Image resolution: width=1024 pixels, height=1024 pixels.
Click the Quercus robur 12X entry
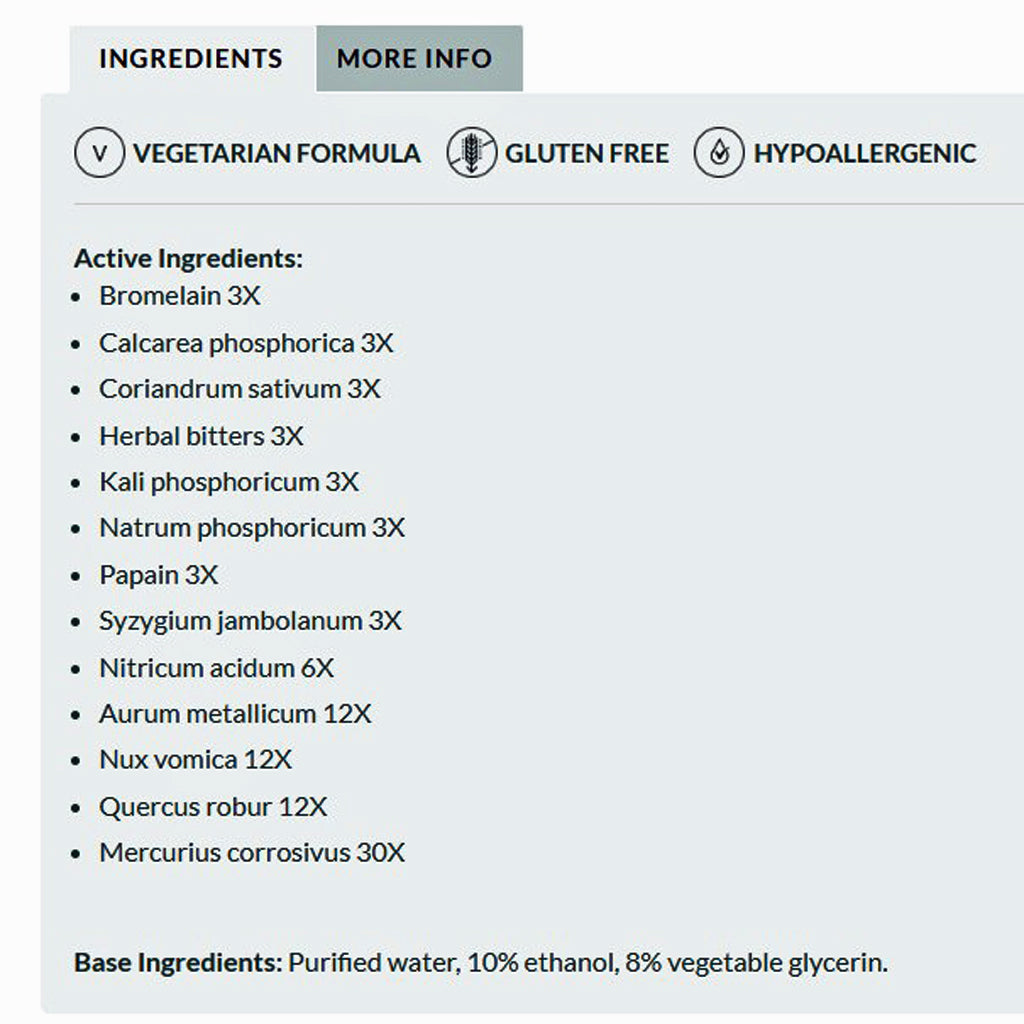[x=213, y=806]
